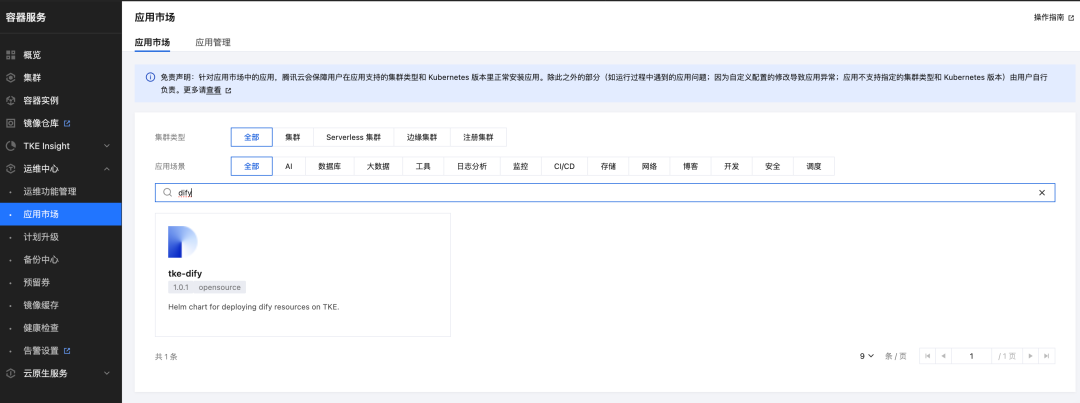Open 应用市场 in sidebar
This screenshot has height=403, width=1080.
click(x=61, y=214)
